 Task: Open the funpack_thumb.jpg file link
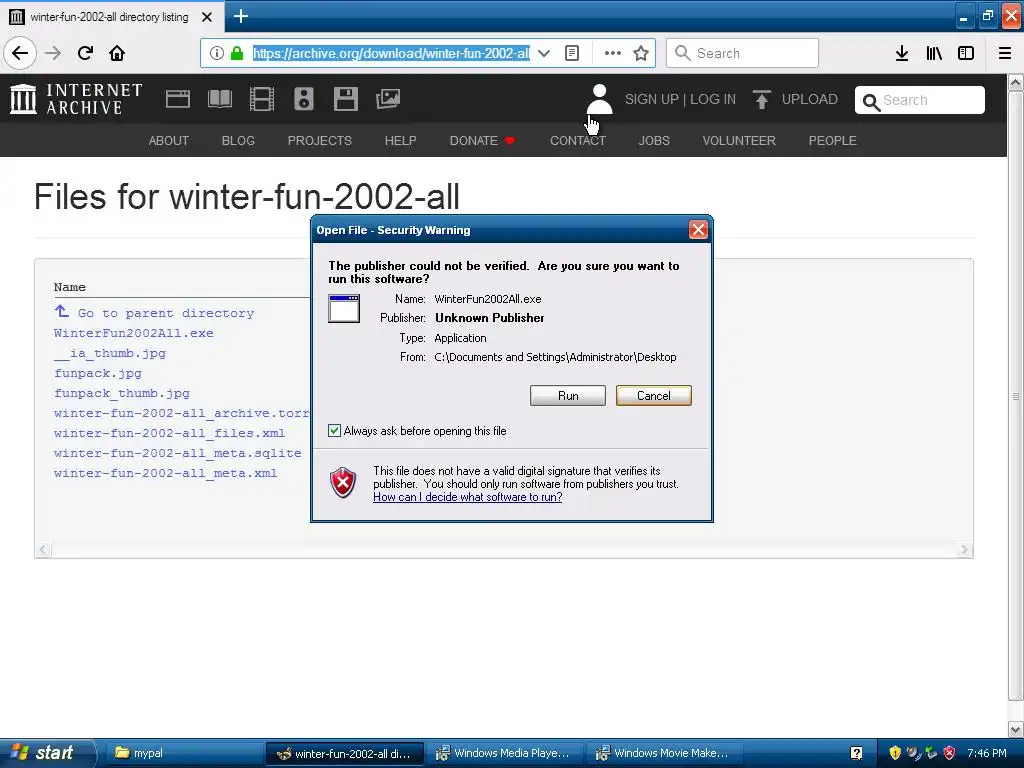point(122,393)
